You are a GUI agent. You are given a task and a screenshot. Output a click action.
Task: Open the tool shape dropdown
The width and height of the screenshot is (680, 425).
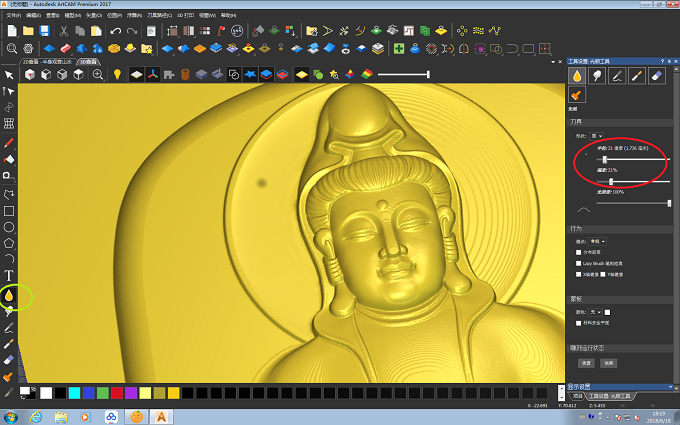pyautogui.click(x=597, y=136)
